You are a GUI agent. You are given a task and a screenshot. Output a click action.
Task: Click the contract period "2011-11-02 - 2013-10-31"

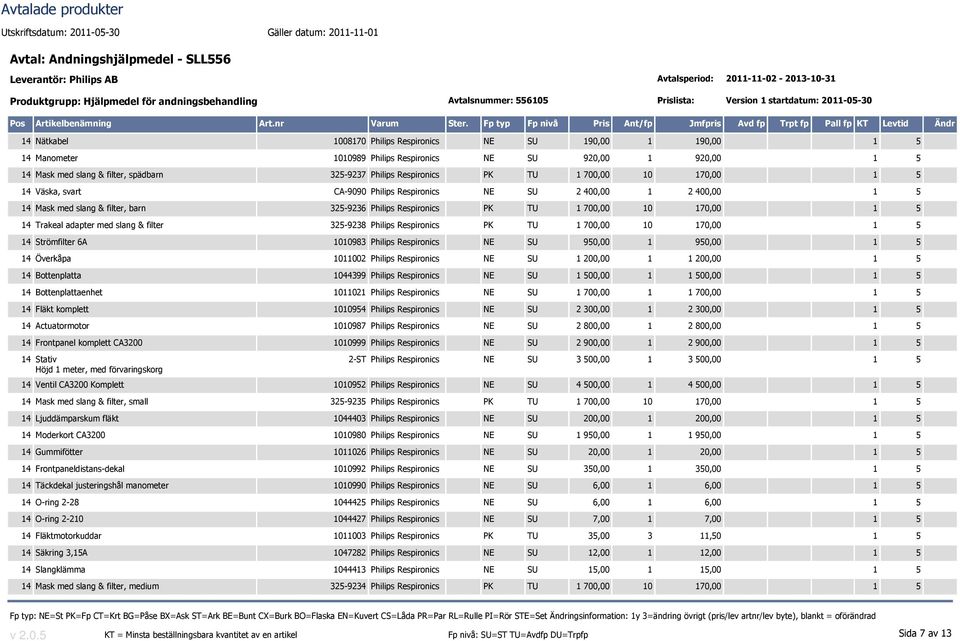781,78
